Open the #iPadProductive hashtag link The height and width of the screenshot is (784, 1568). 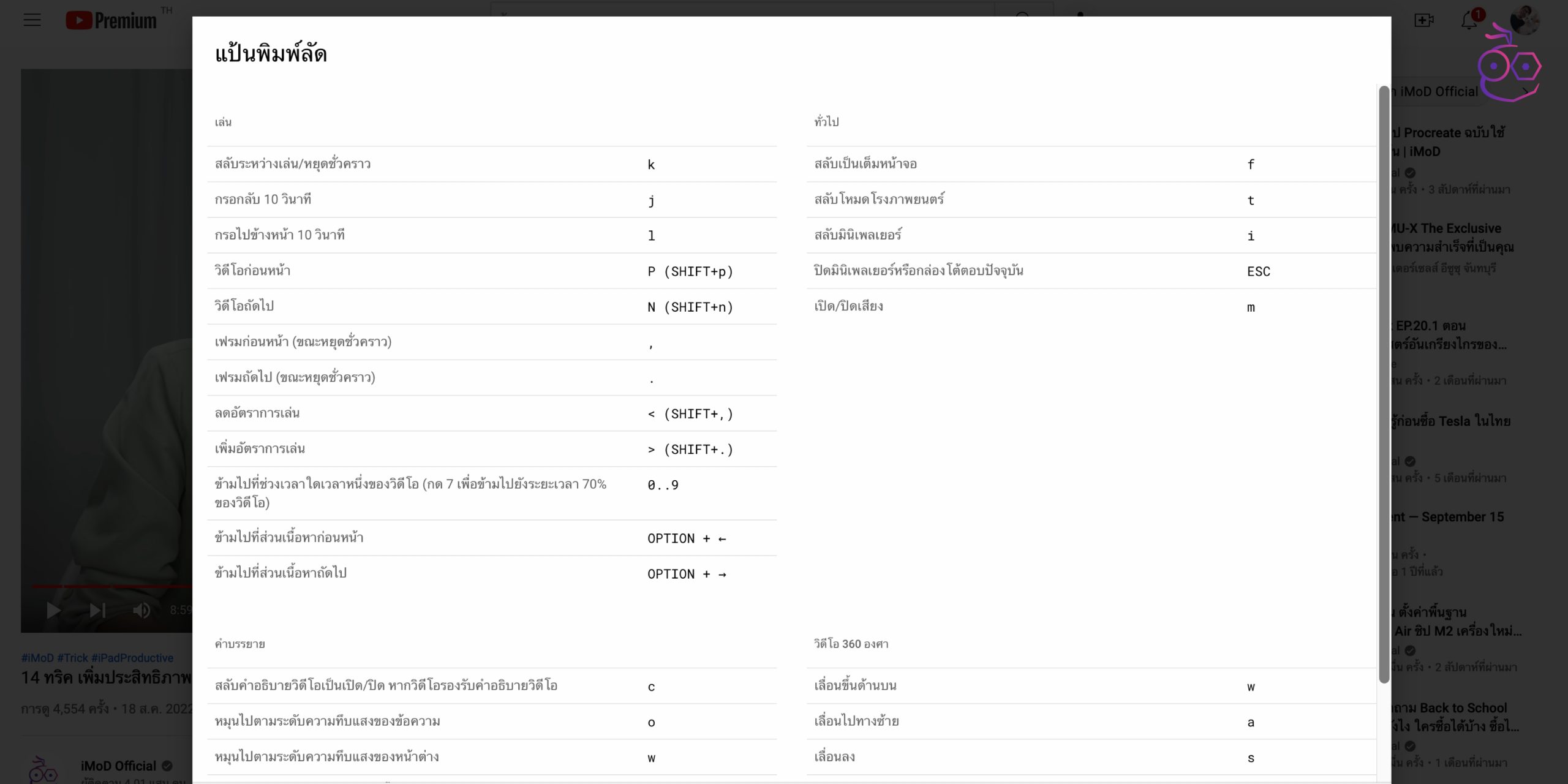132,658
